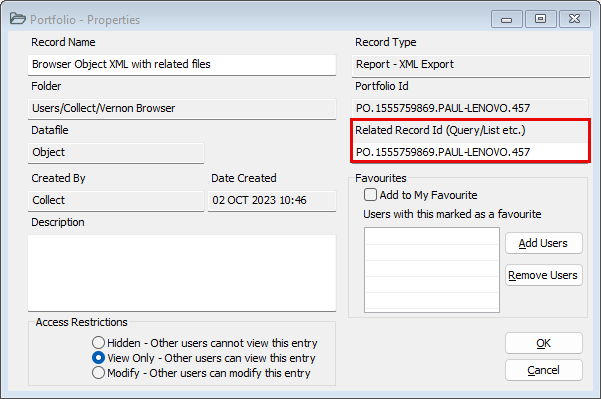Screen dimensions: 601x399
Task: Click the Portfolio Id field value
Action: [x=470, y=108]
